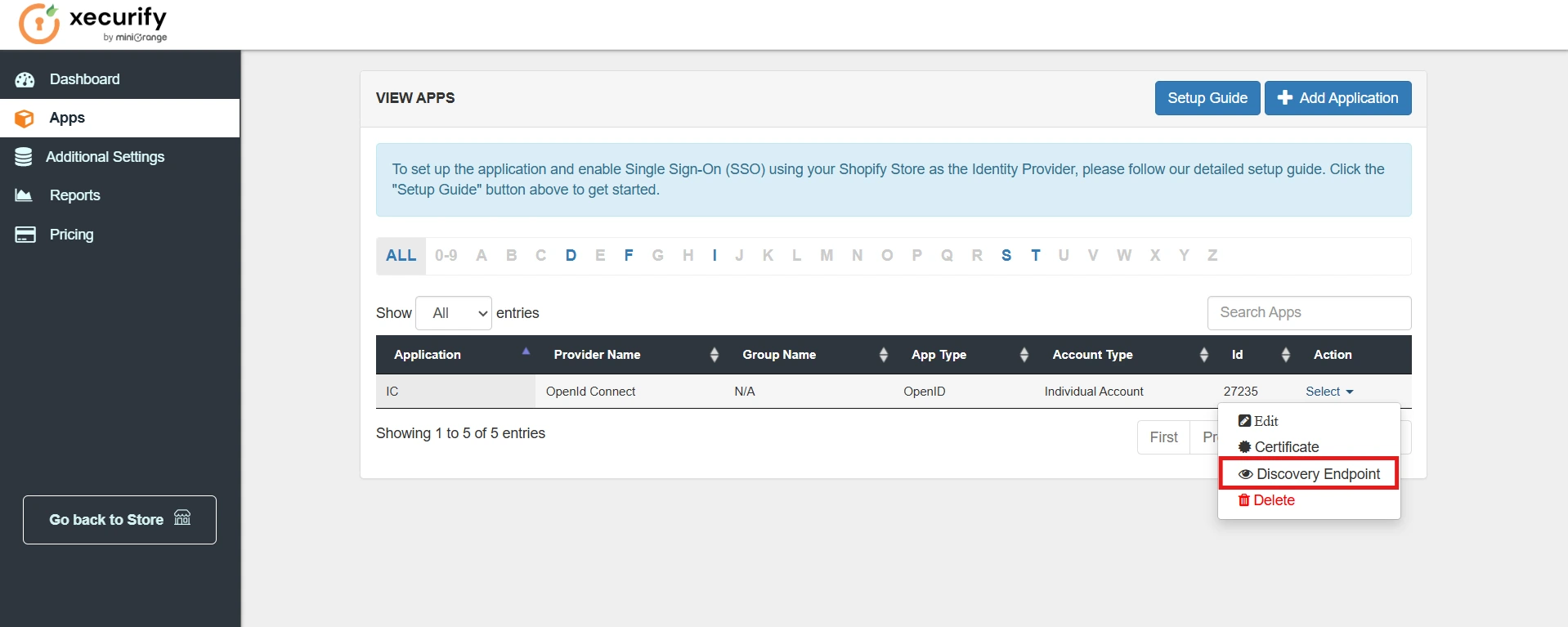
Task: Open the Dashboard menu item
Action: coord(120,79)
